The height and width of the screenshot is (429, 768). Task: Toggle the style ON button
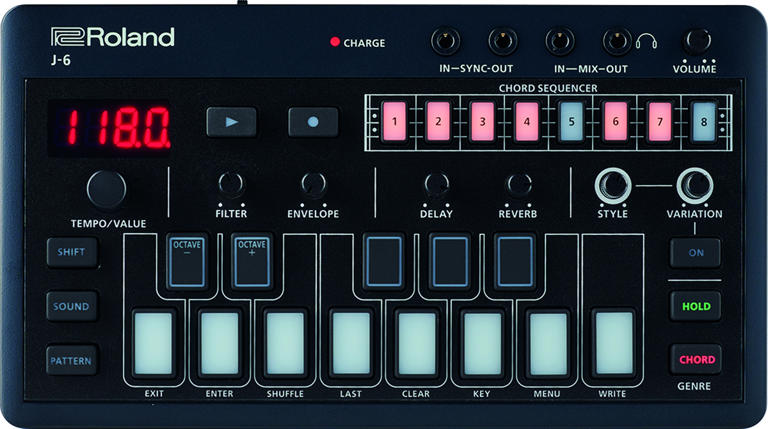(696, 253)
